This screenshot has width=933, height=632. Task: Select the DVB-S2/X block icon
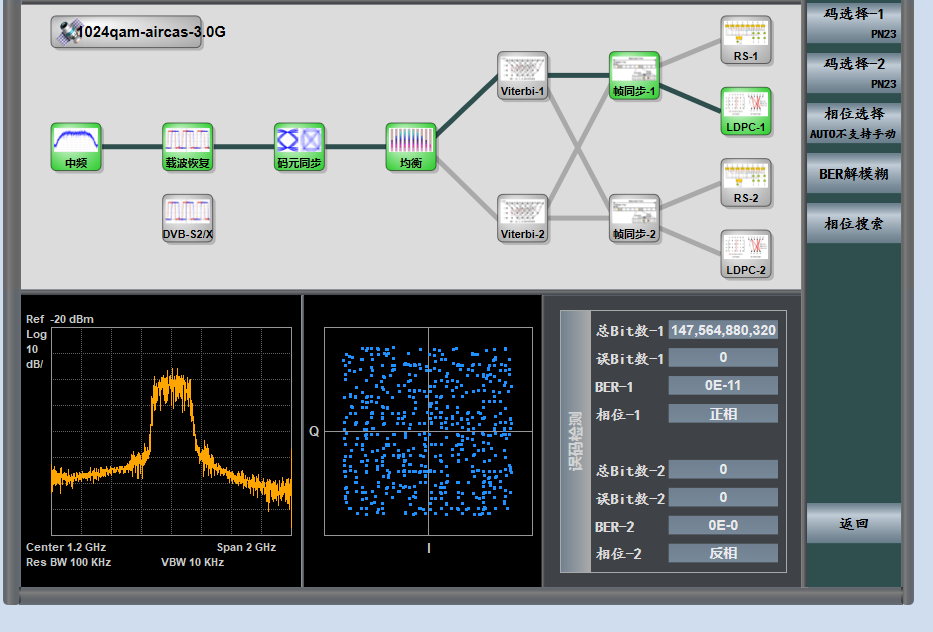click(188, 218)
